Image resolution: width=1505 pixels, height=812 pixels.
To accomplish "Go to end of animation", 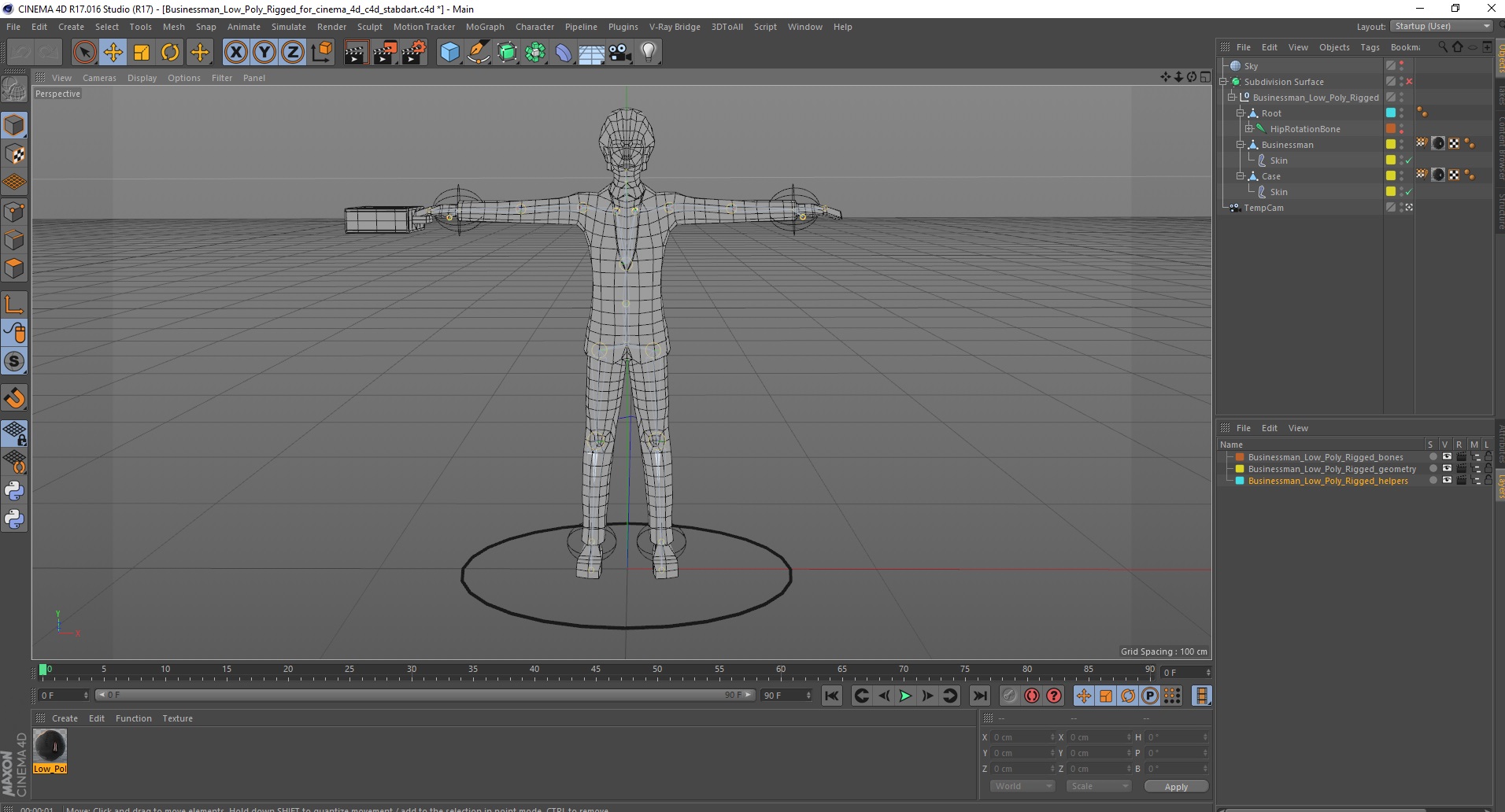I will click(979, 696).
